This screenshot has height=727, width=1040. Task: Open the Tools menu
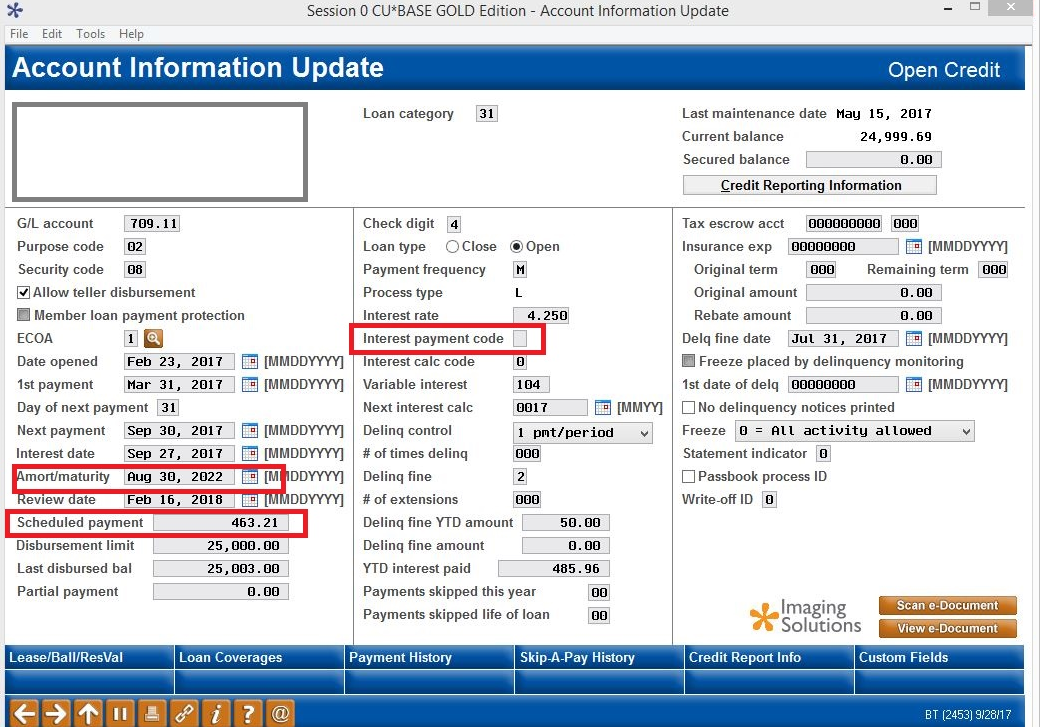point(90,34)
